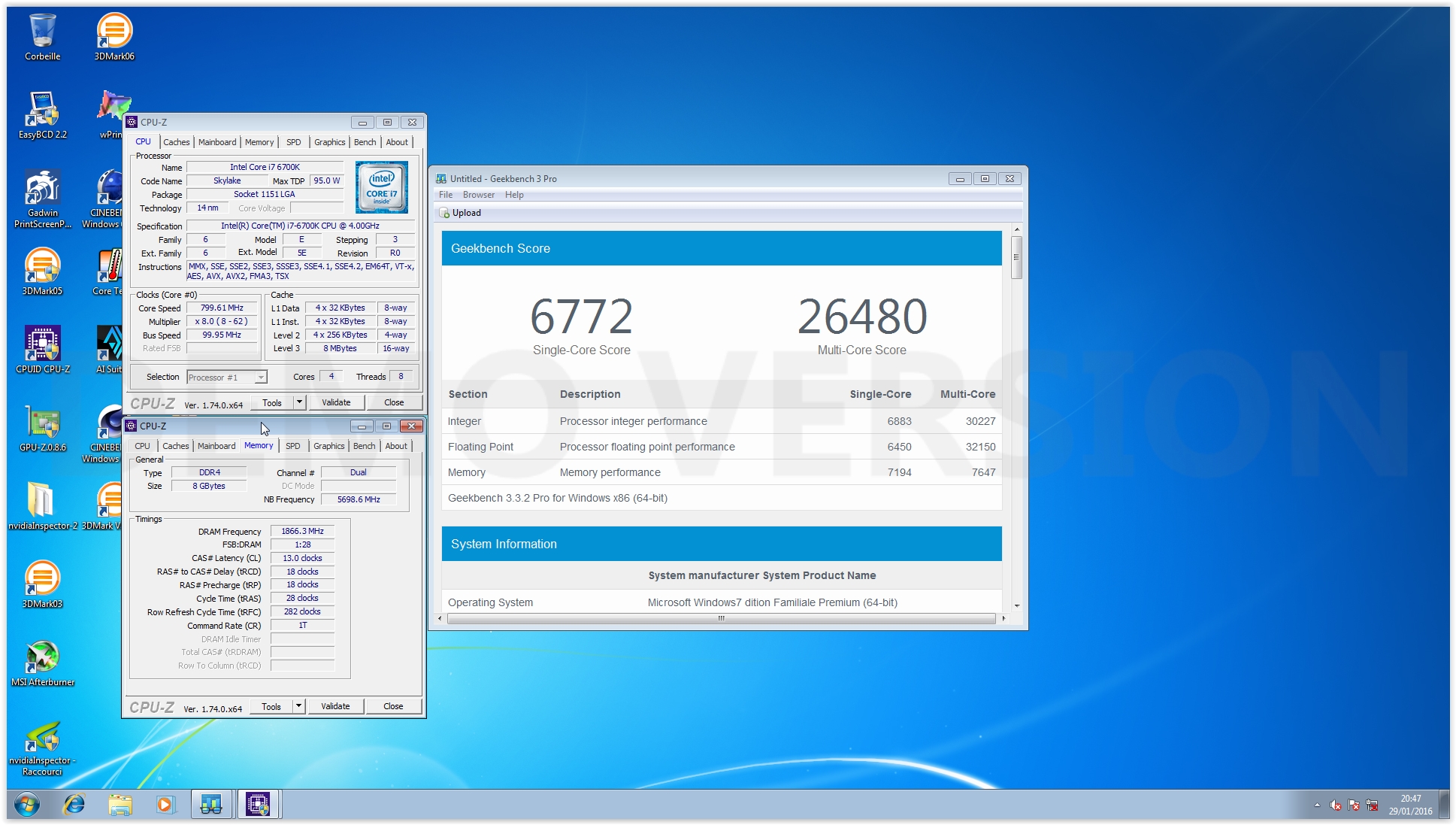Click Geekbench scroll right arrow
This screenshot has height=825, width=1456.
tap(1003, 618)
